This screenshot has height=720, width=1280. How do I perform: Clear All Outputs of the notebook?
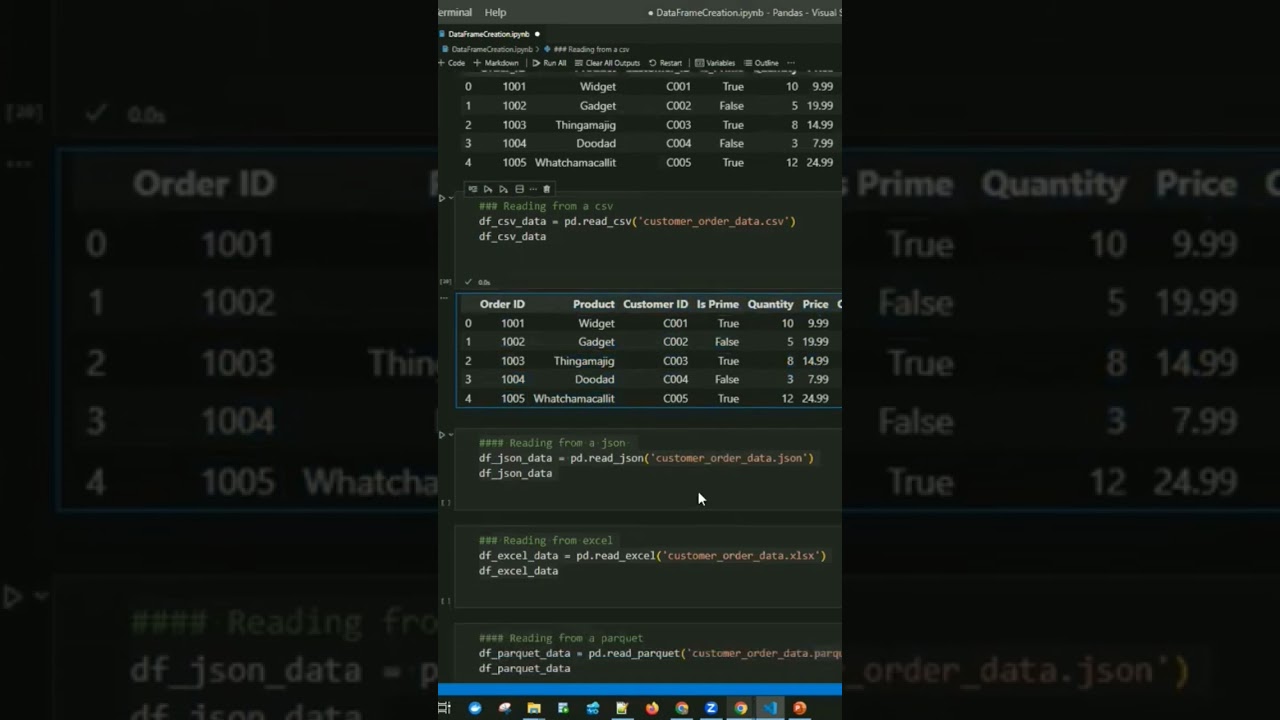click(607, 63)
